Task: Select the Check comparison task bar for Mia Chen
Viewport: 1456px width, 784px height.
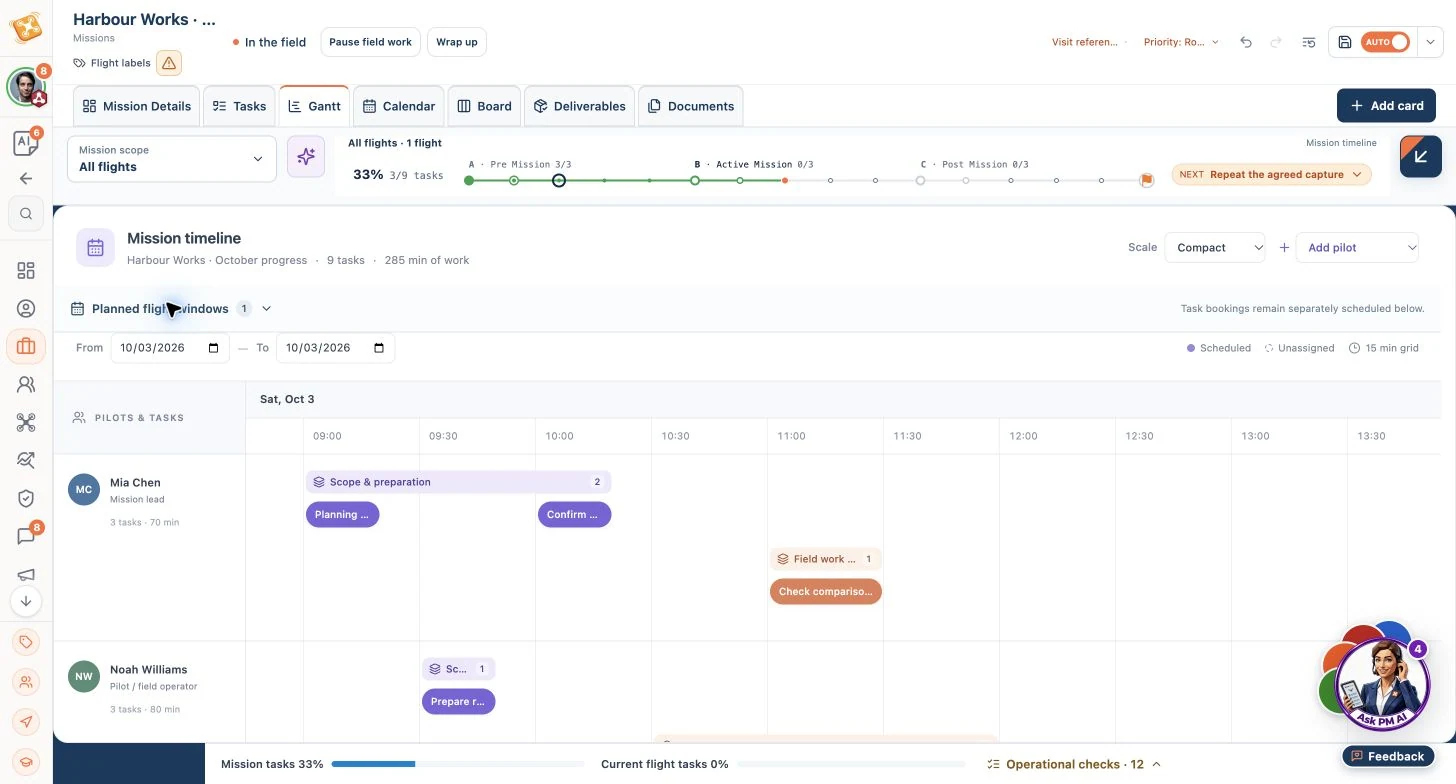Action: coord(826,591)
